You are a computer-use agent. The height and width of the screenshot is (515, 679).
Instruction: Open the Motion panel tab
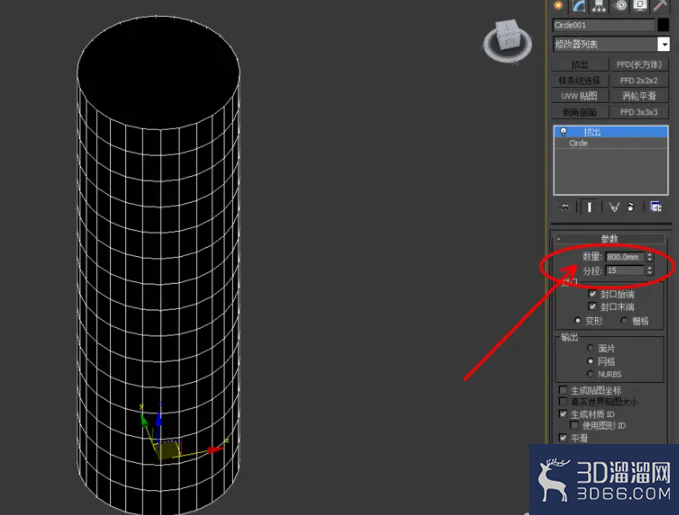coord(620,5)
